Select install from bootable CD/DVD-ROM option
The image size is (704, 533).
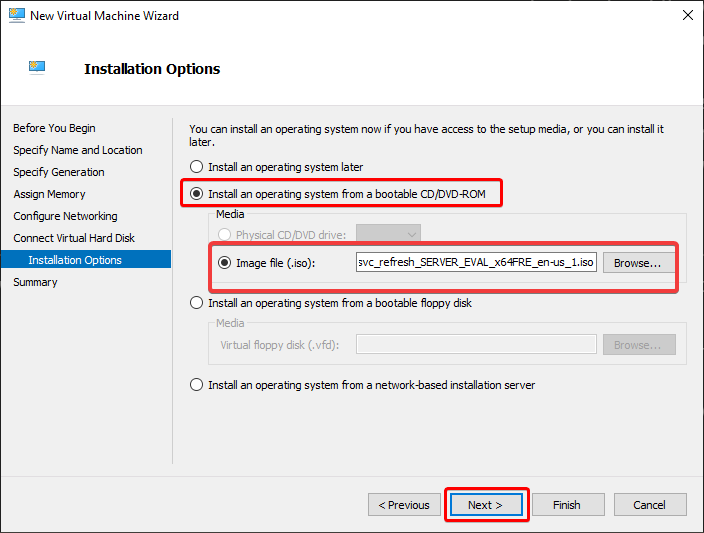196,194
